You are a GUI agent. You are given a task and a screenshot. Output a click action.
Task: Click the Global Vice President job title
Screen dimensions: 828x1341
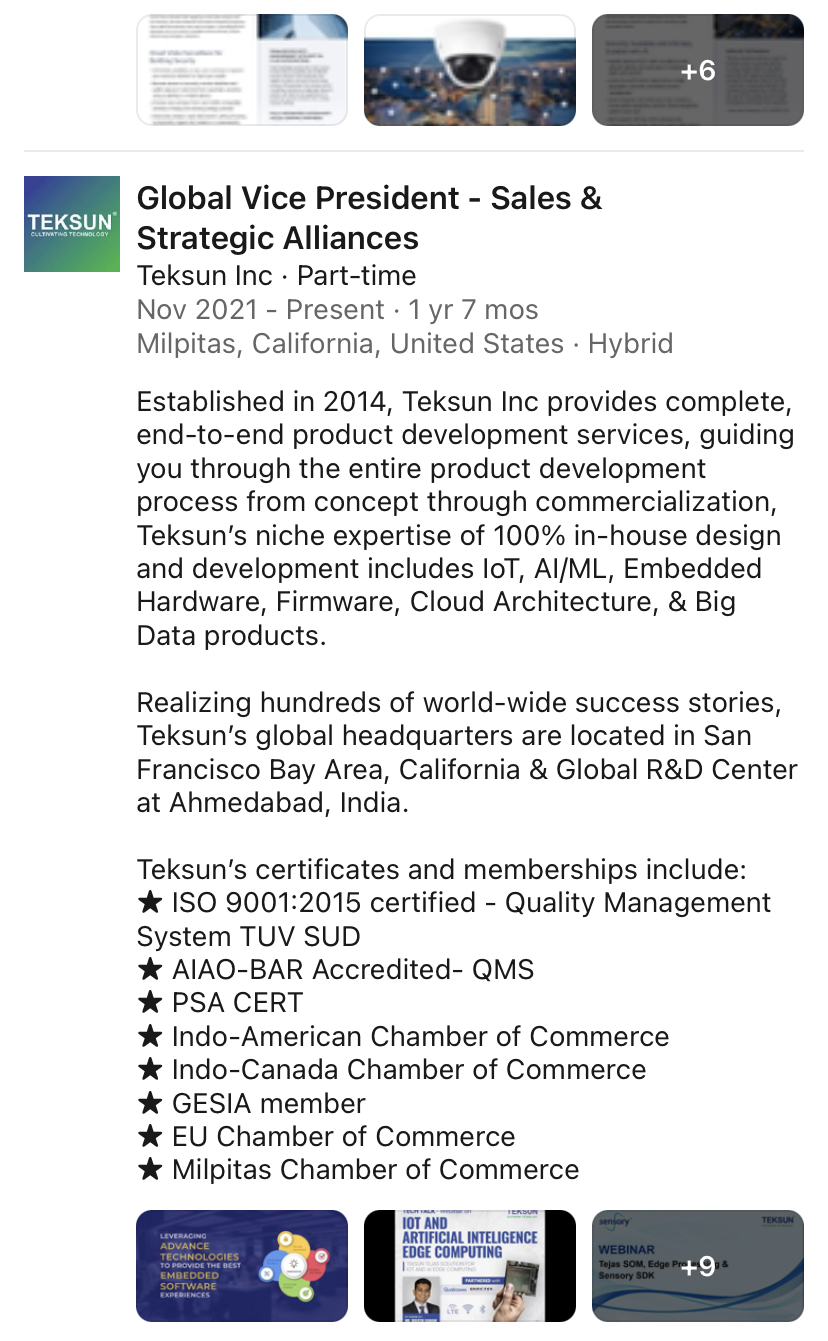click(370, 218)
